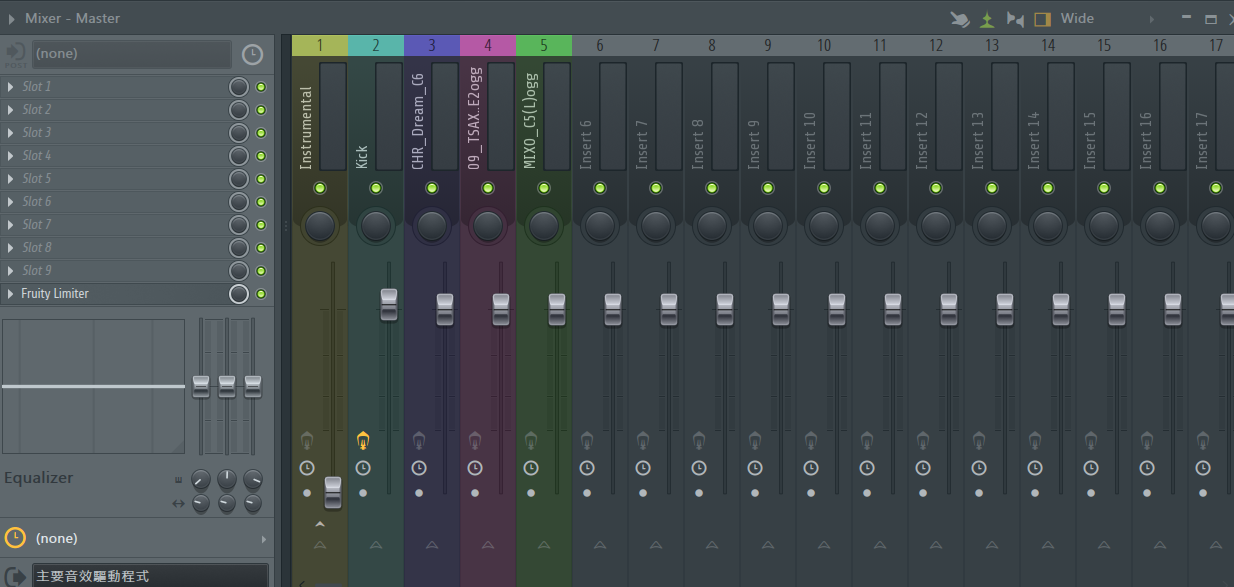1234x587 pixels.
Task: Click the latency clock icon on Insert 6
Action: click(x=587, y=468)
